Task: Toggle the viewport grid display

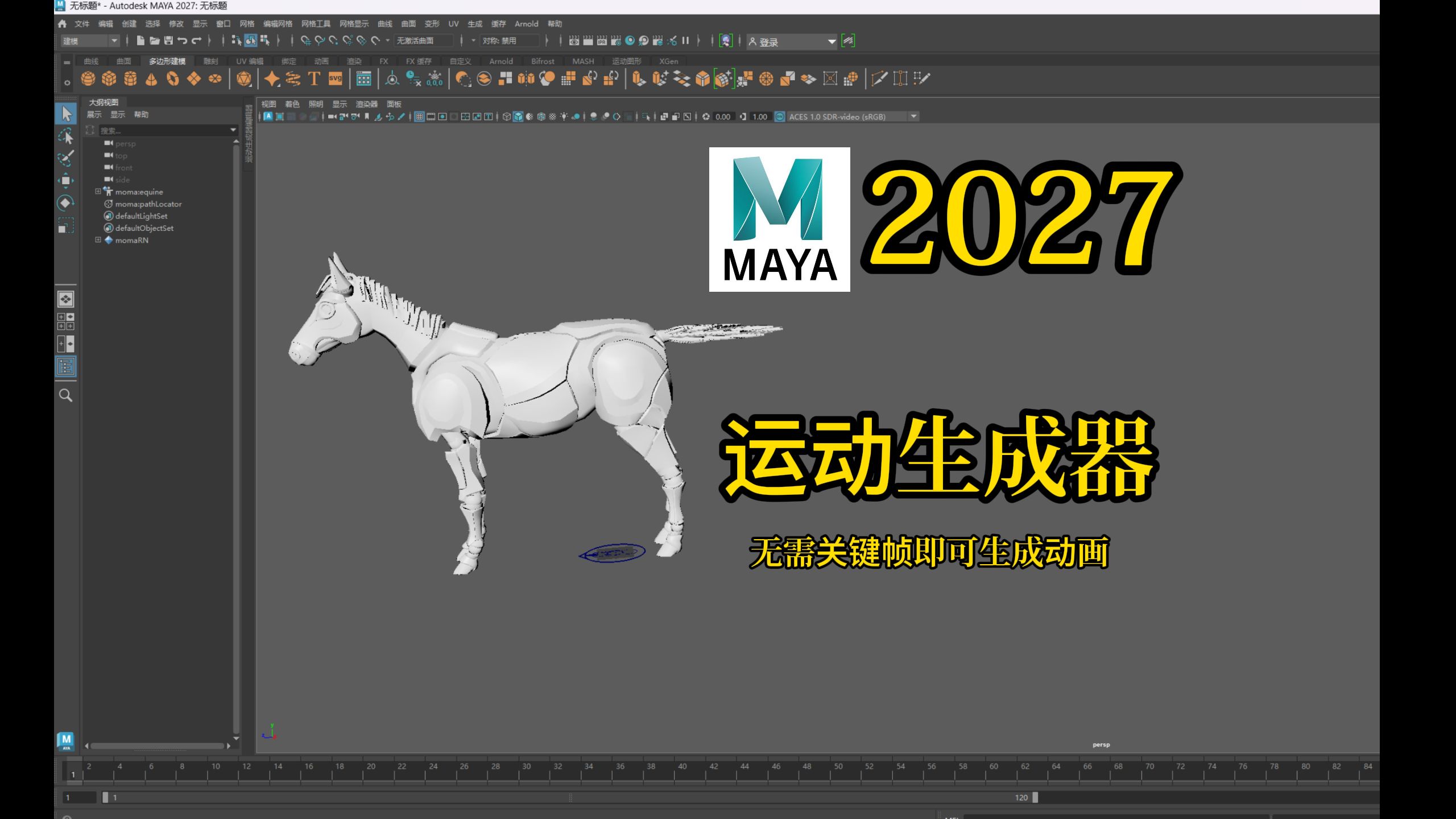Action: tap(419, 117)
